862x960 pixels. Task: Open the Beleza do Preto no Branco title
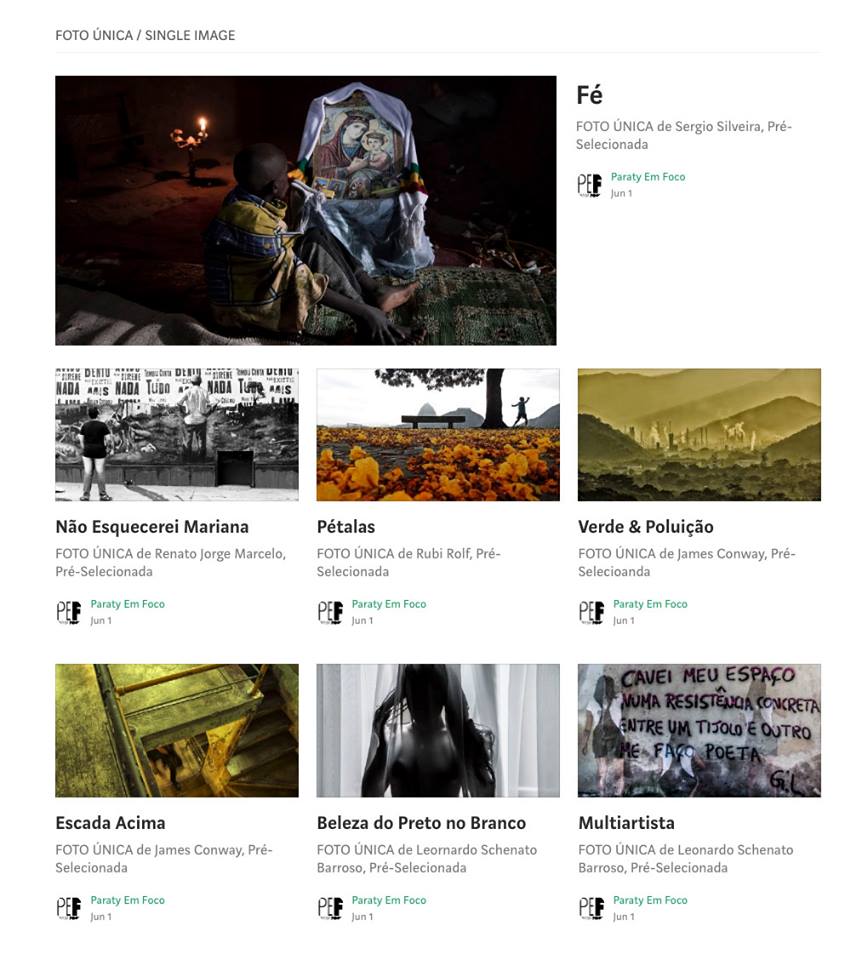point(421,823)
